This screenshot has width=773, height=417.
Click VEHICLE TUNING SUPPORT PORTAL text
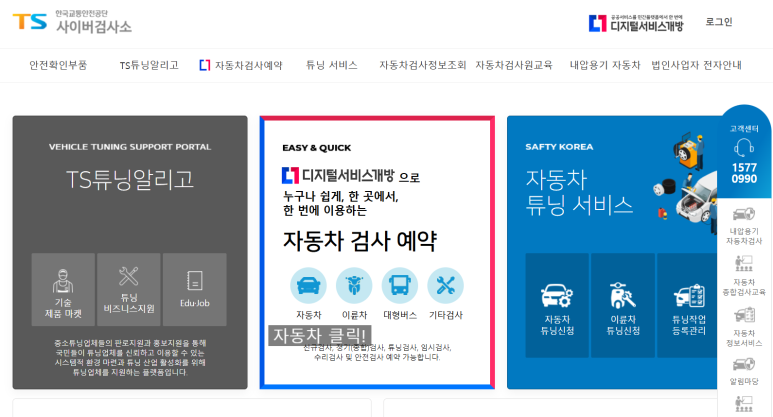tap(130, 147)
